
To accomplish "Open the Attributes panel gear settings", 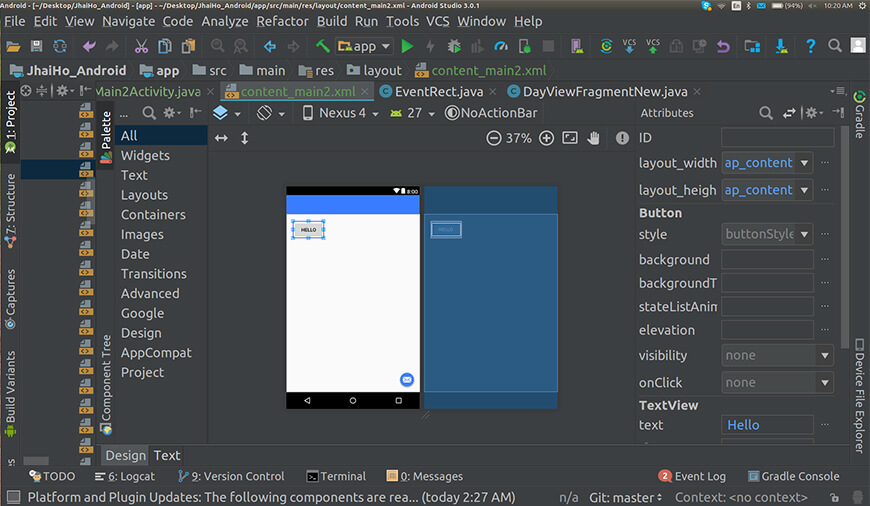I will click(x=813, y=113).
